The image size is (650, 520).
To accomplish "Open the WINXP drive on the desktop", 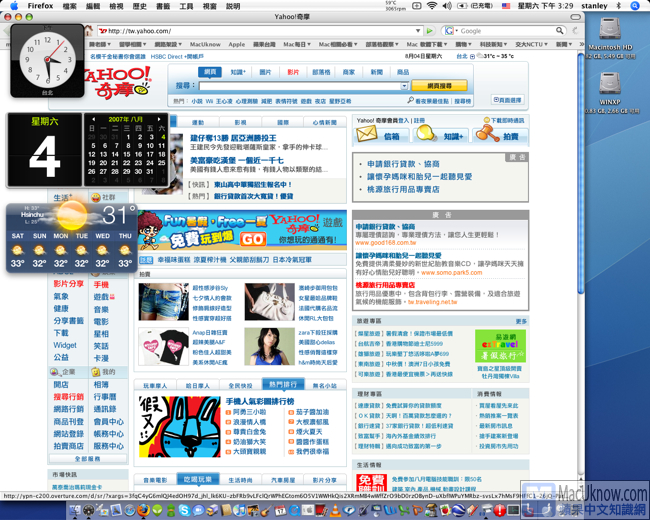I will pos(610,84).
